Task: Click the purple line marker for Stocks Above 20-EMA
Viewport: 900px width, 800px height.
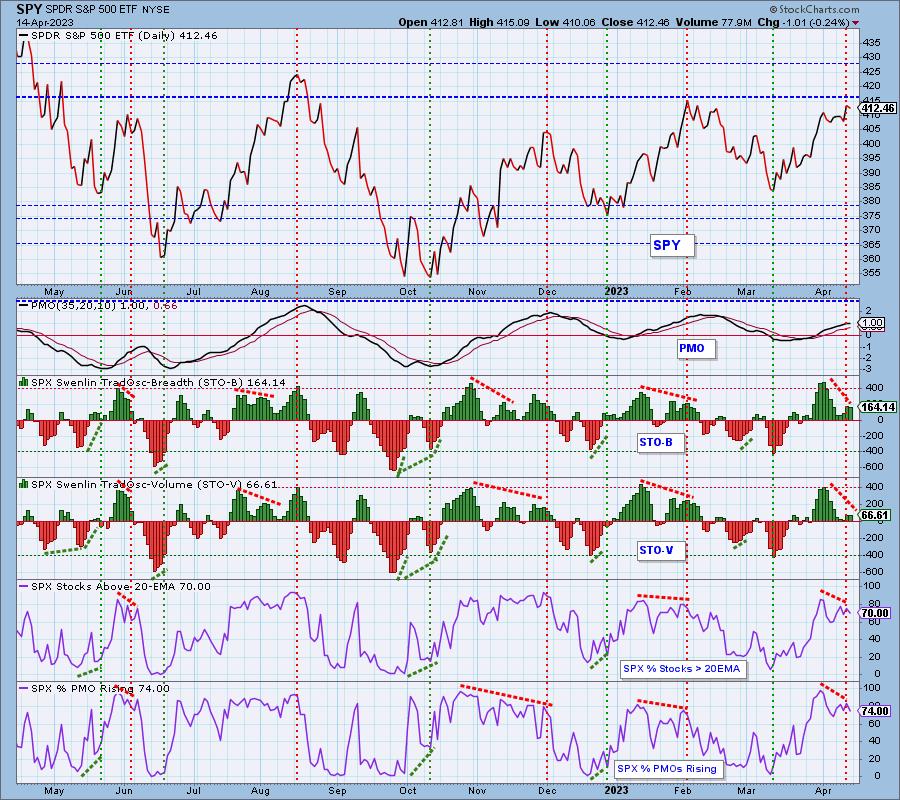Action: click(x=23, y=587)
